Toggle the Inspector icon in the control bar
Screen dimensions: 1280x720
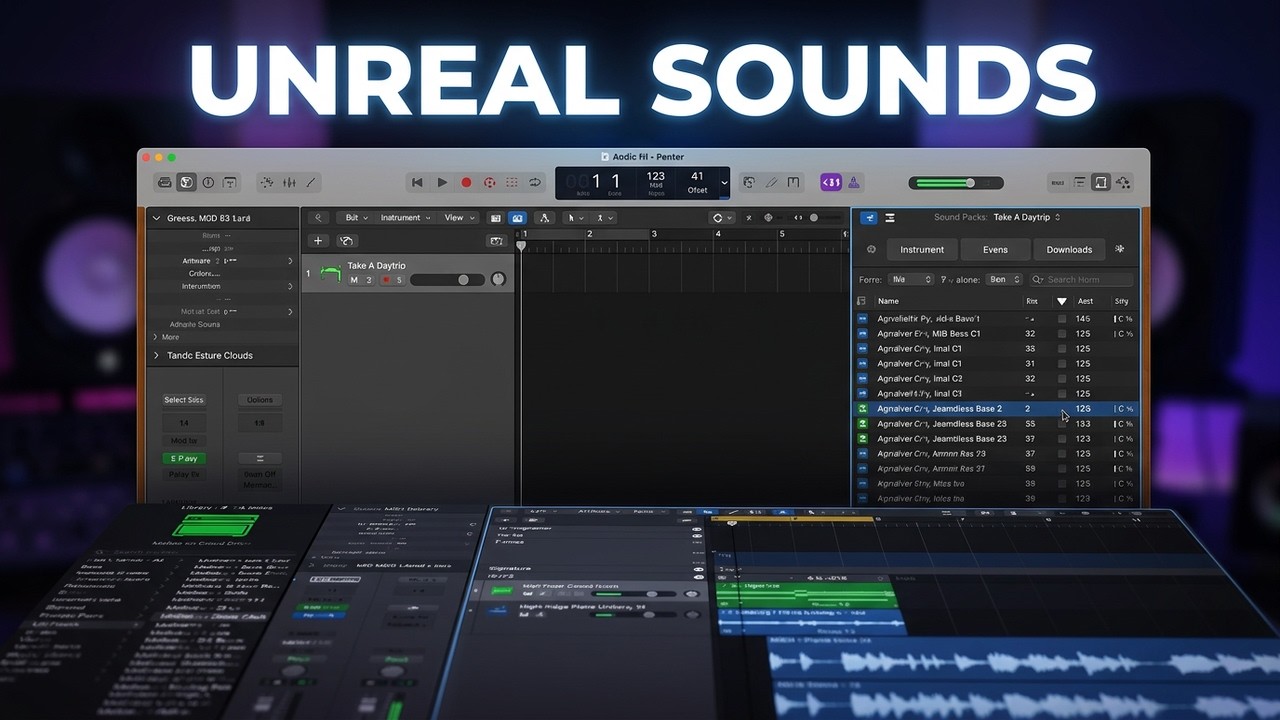pyautogui.click(x=186, y=183)
